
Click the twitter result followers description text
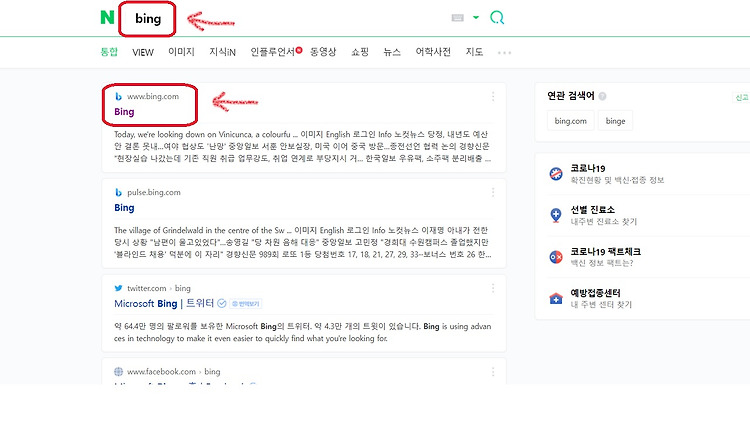pyautogui.click(x=302, y=332)
